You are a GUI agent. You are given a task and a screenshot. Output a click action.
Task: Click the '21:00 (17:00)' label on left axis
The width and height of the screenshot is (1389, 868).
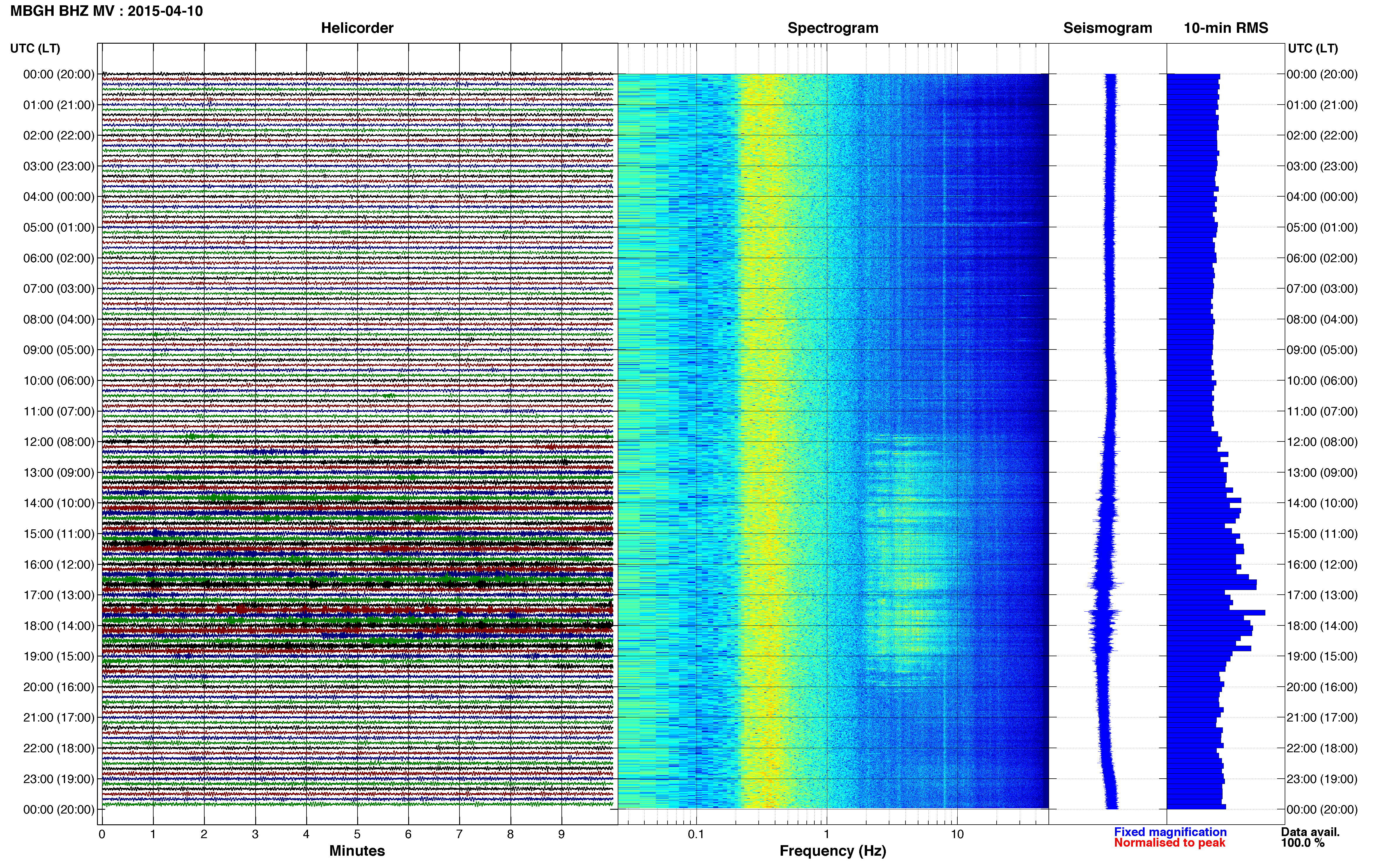point(59,718)
